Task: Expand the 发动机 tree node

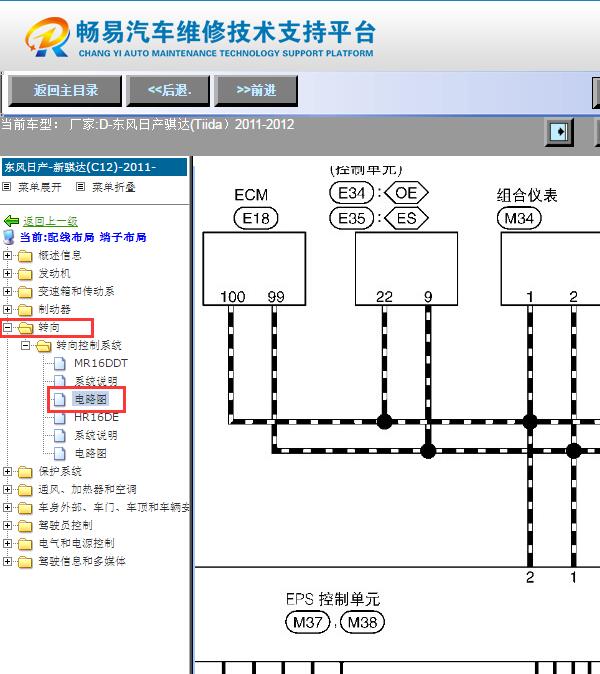Action: click(7, 273)
